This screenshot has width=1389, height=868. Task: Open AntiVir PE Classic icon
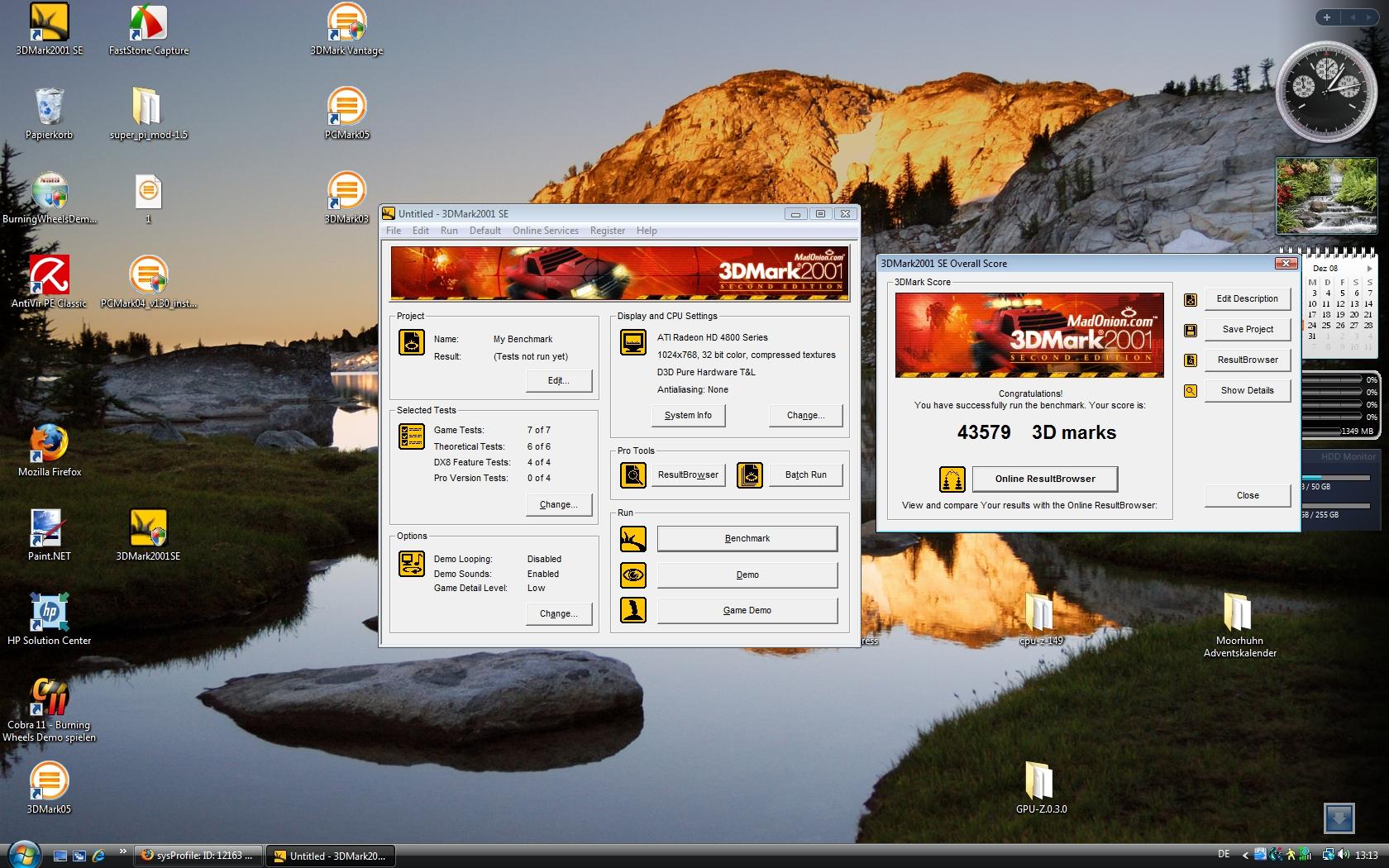pyautogui.click(x=49, y=283)
